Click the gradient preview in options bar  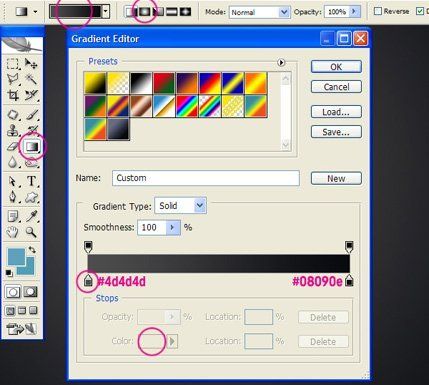click(x=75, y=12)
